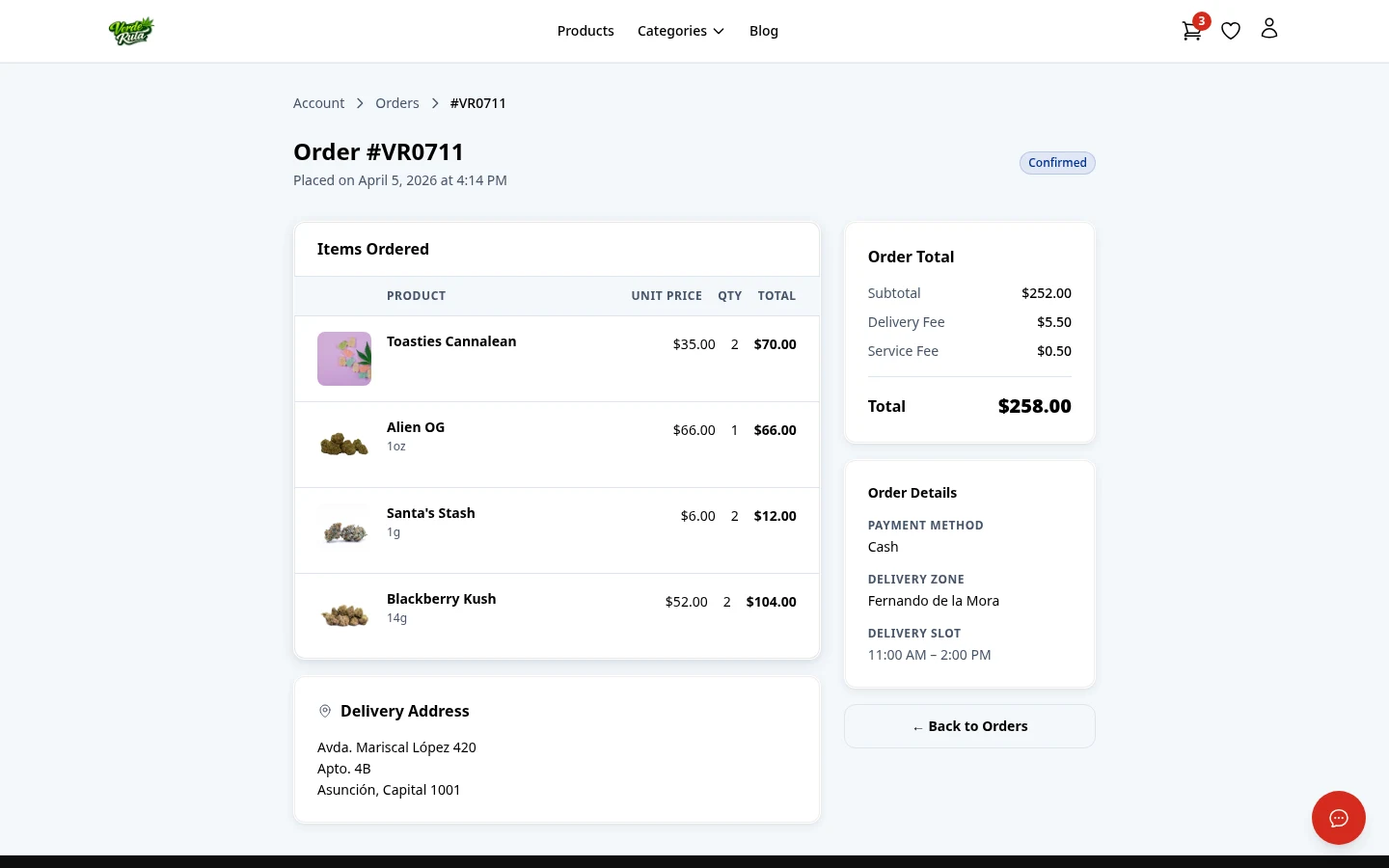
Task: Click the Account breadcrumb link
Action: point(318,102)
